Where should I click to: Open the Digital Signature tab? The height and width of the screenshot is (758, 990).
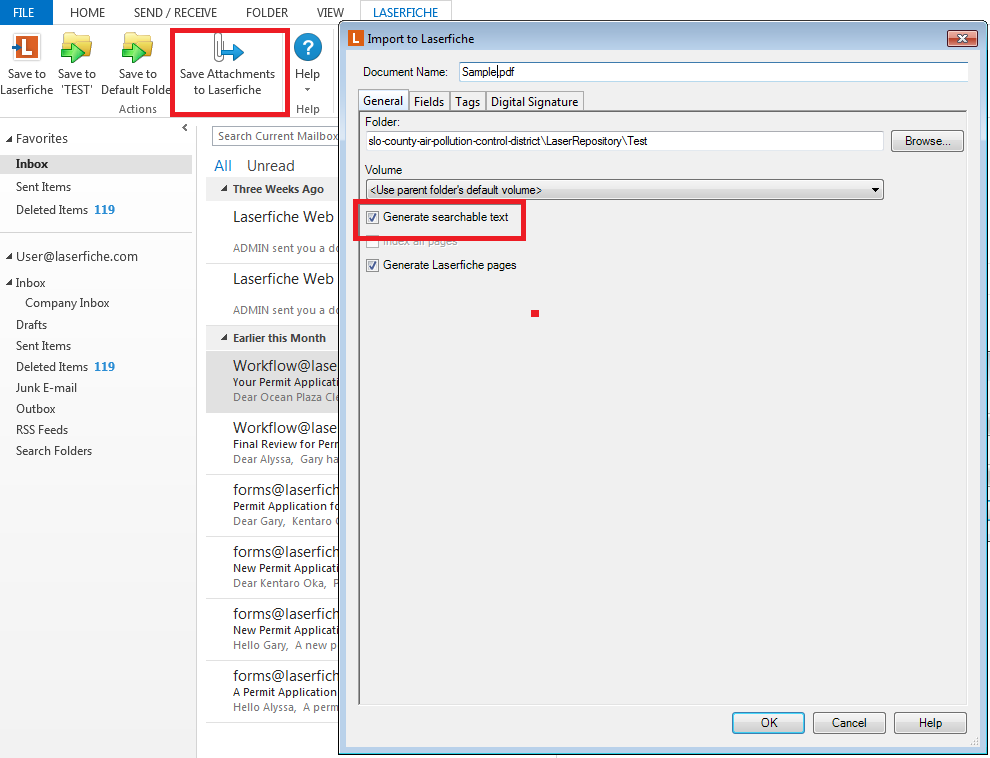[x=534, y=102]
